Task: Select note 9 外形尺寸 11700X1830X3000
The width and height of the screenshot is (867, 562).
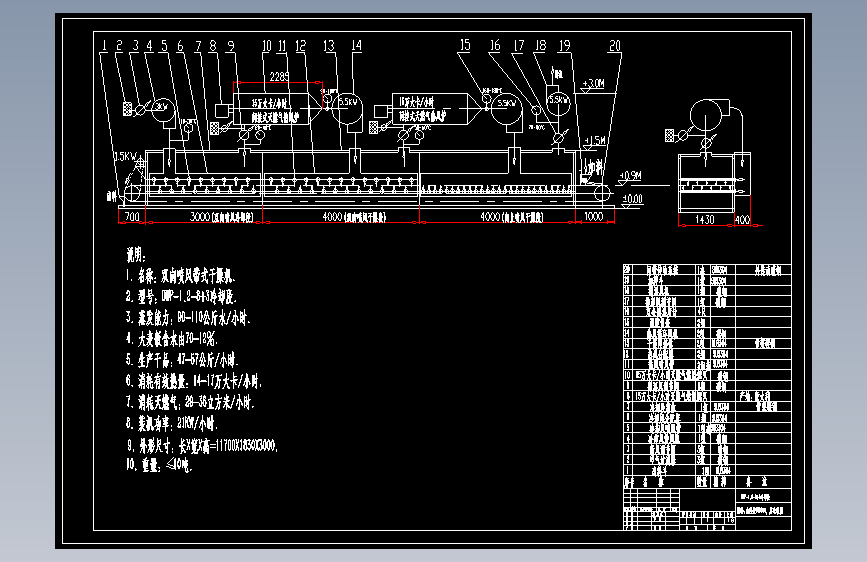Action: pyautogui.click(x=202, y=445)
